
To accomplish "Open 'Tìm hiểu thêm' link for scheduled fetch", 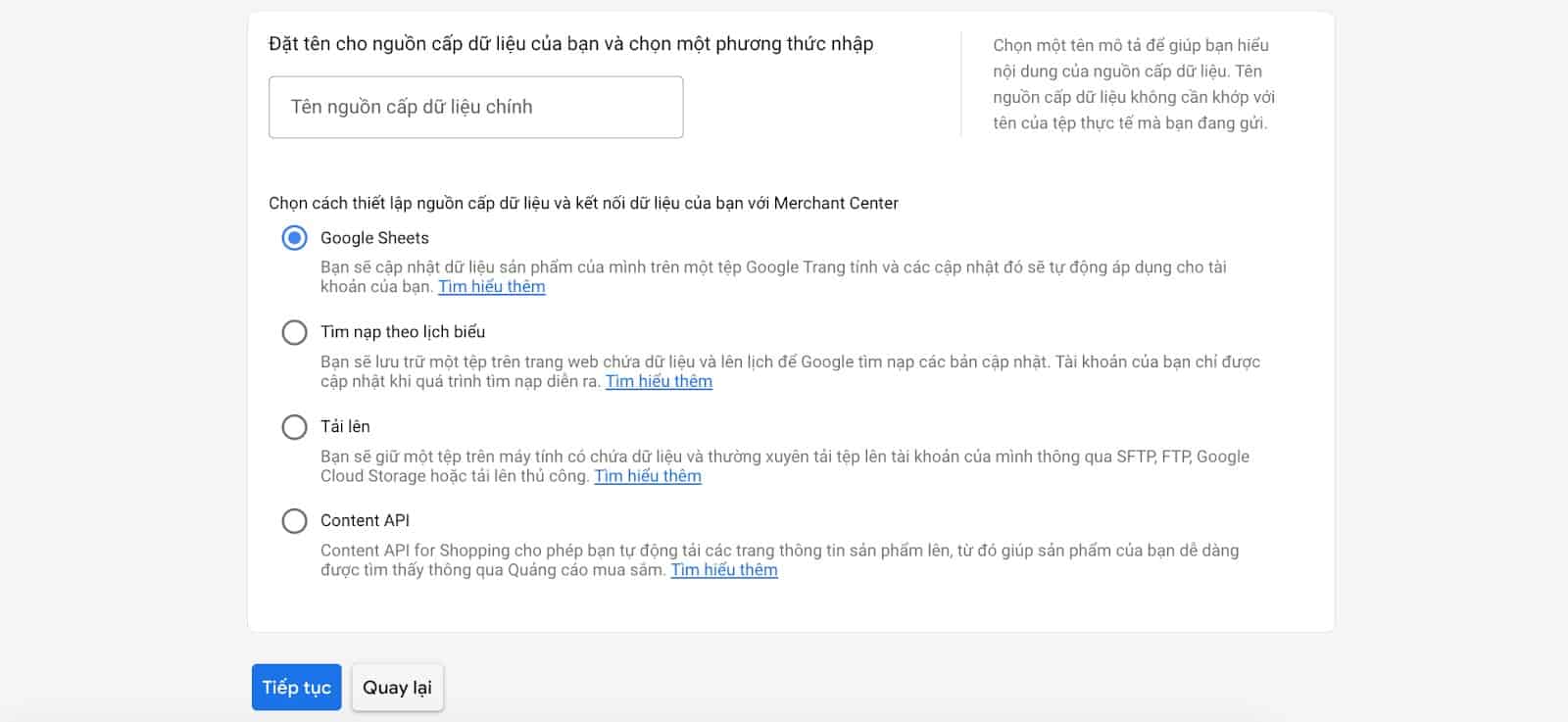I will coord(659,382).
